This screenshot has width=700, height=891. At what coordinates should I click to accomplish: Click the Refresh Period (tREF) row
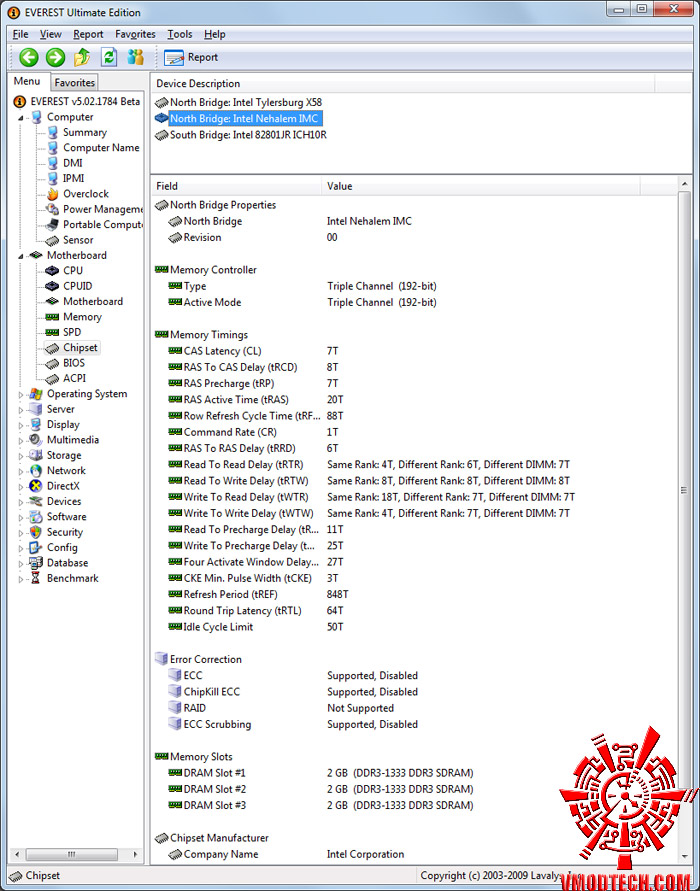(415, 594)
